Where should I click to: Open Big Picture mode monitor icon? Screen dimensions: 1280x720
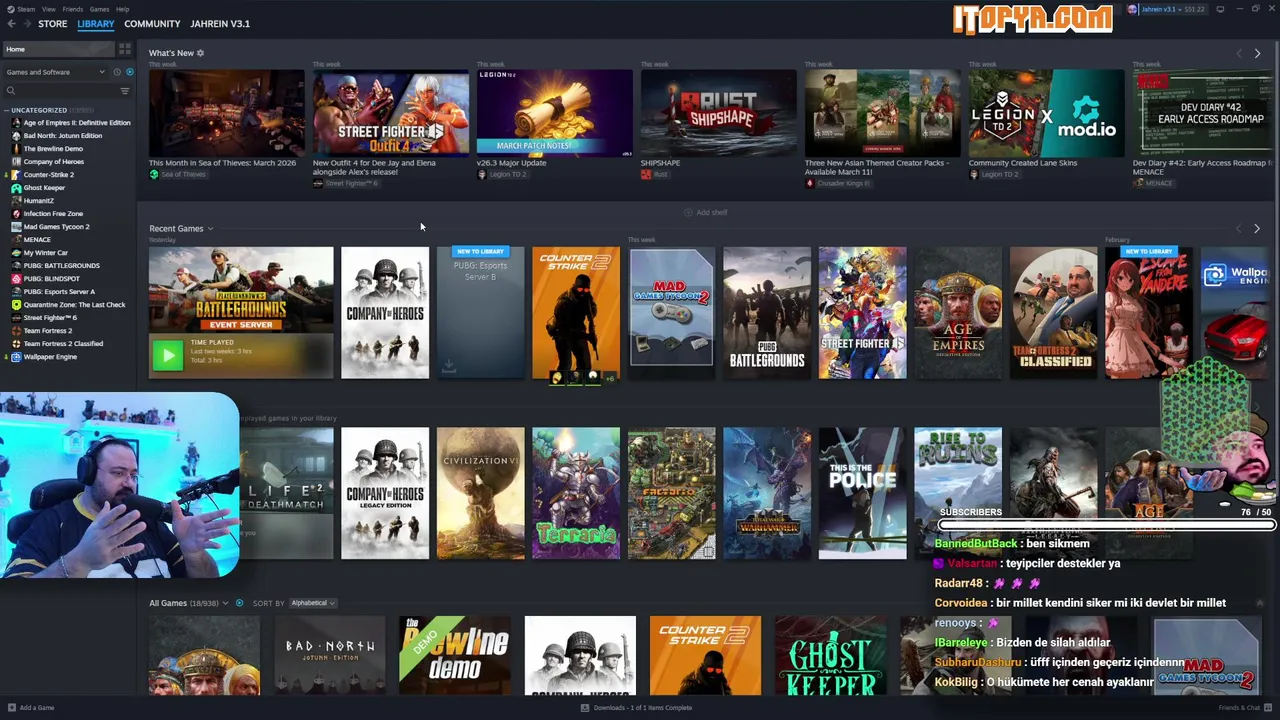pos(1220,9)
